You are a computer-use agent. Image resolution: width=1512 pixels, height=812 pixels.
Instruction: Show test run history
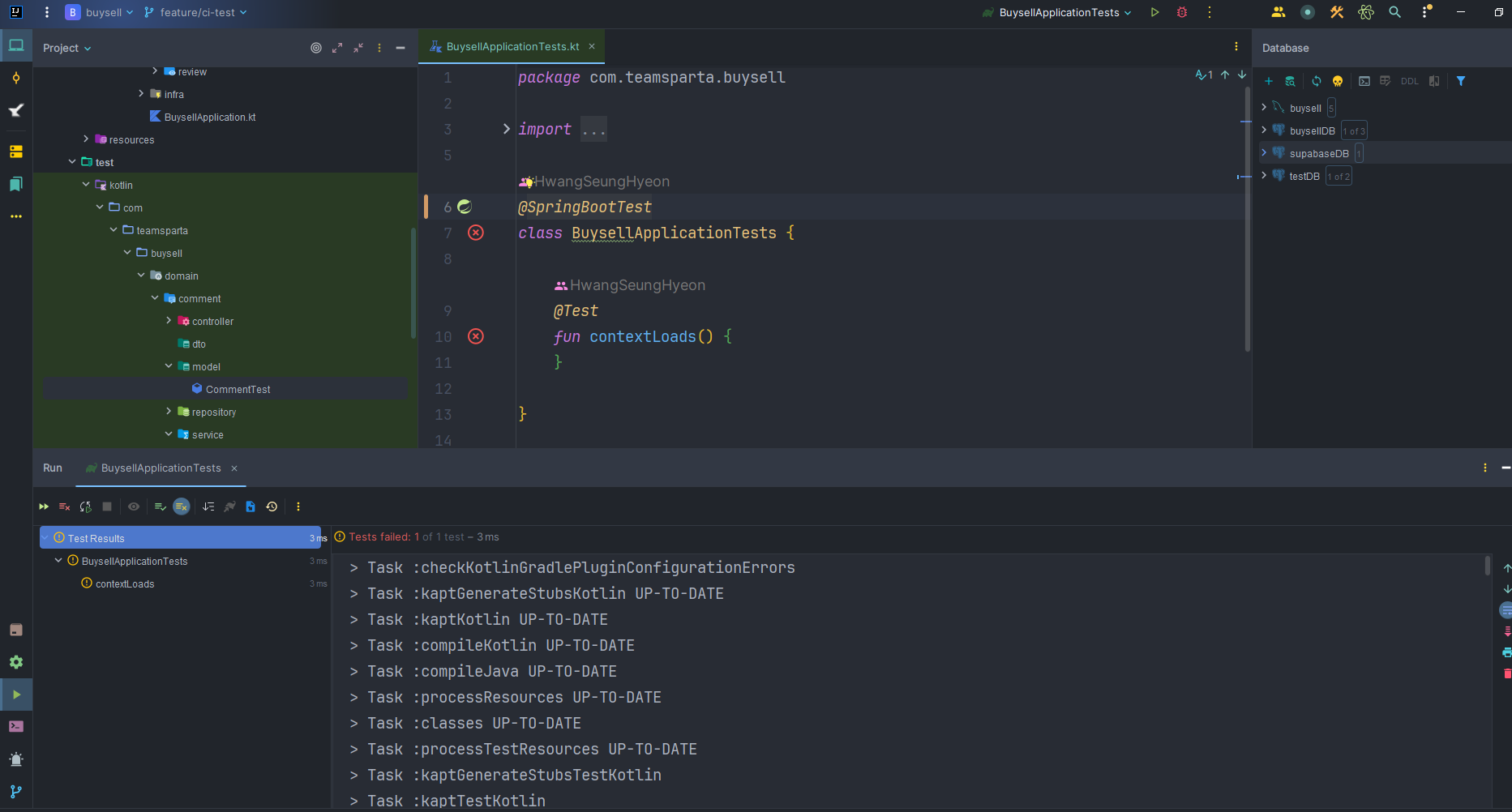pyautogui.click(x=272, y=506)
